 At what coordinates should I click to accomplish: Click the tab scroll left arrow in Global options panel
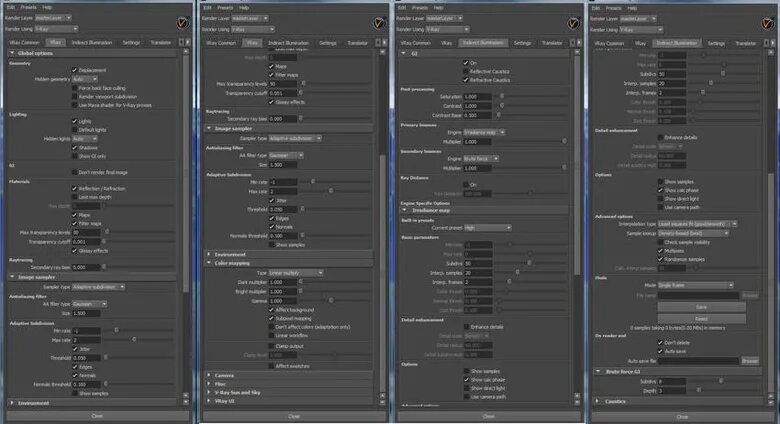tap(181, 42)
